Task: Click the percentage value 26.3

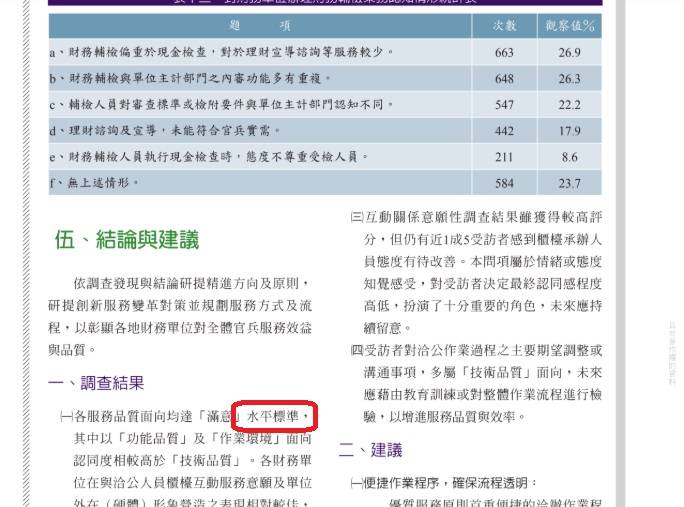Action: [x=570, y=78]
